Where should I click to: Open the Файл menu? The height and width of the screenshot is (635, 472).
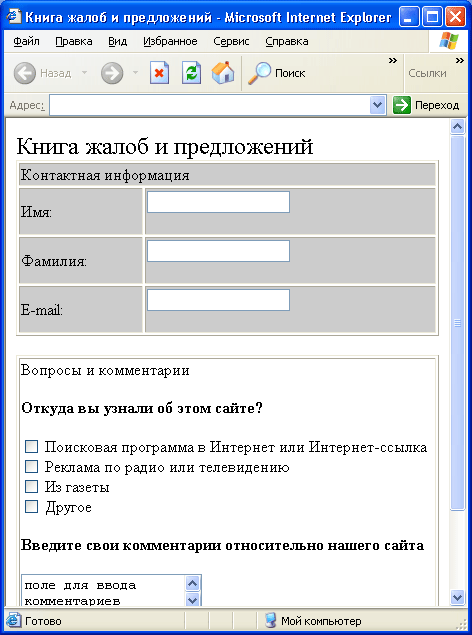pos(26,41)
